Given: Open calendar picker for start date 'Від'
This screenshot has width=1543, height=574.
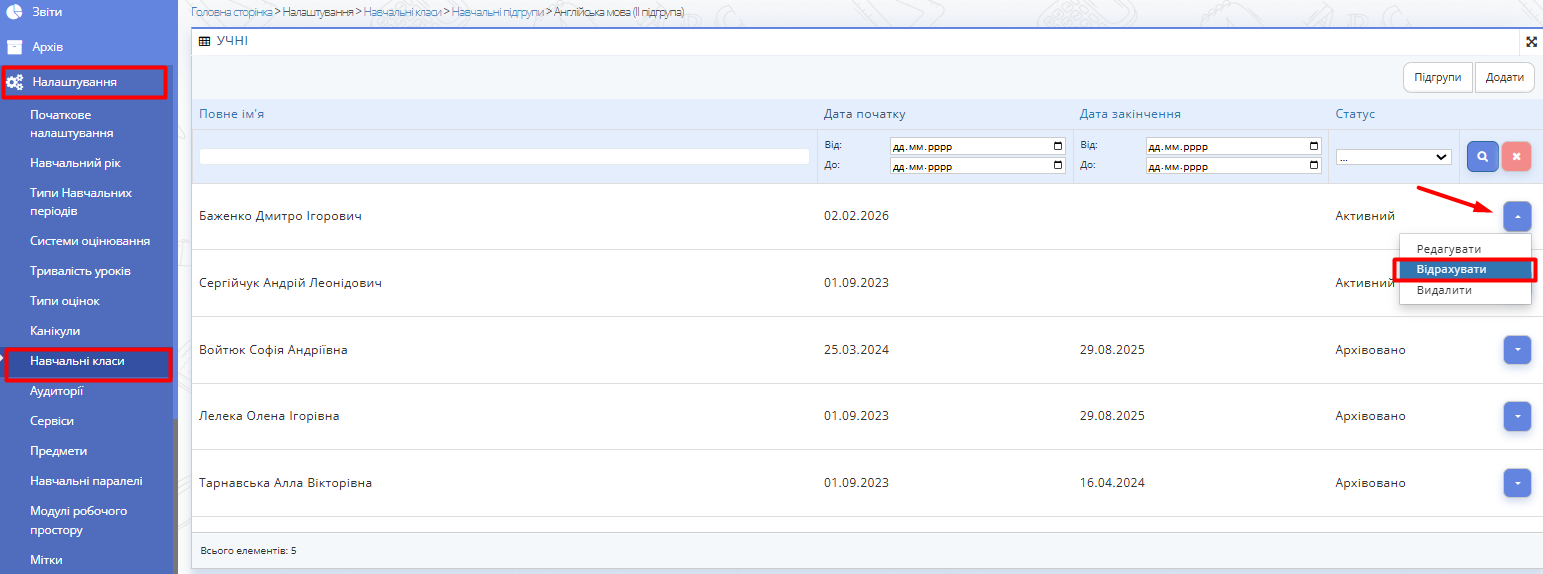Looking at the screenshot, I should [1058, 146].
